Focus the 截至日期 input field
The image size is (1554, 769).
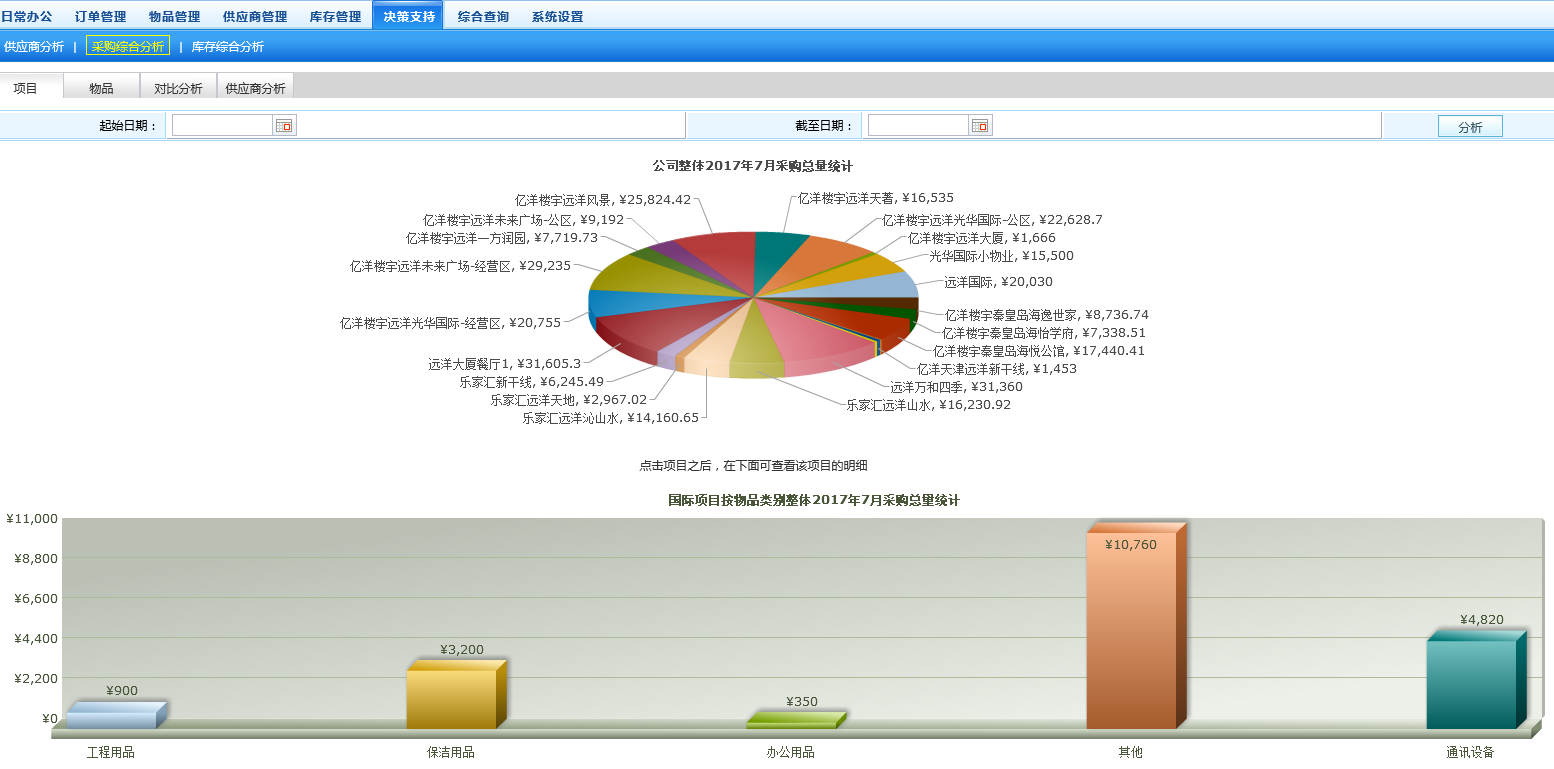coord(918,125)
